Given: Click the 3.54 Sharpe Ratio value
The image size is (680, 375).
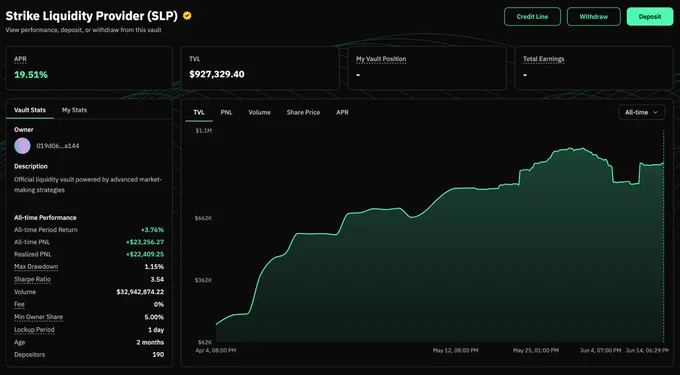Looking at the screenshot, I should [x=157, y=279].
